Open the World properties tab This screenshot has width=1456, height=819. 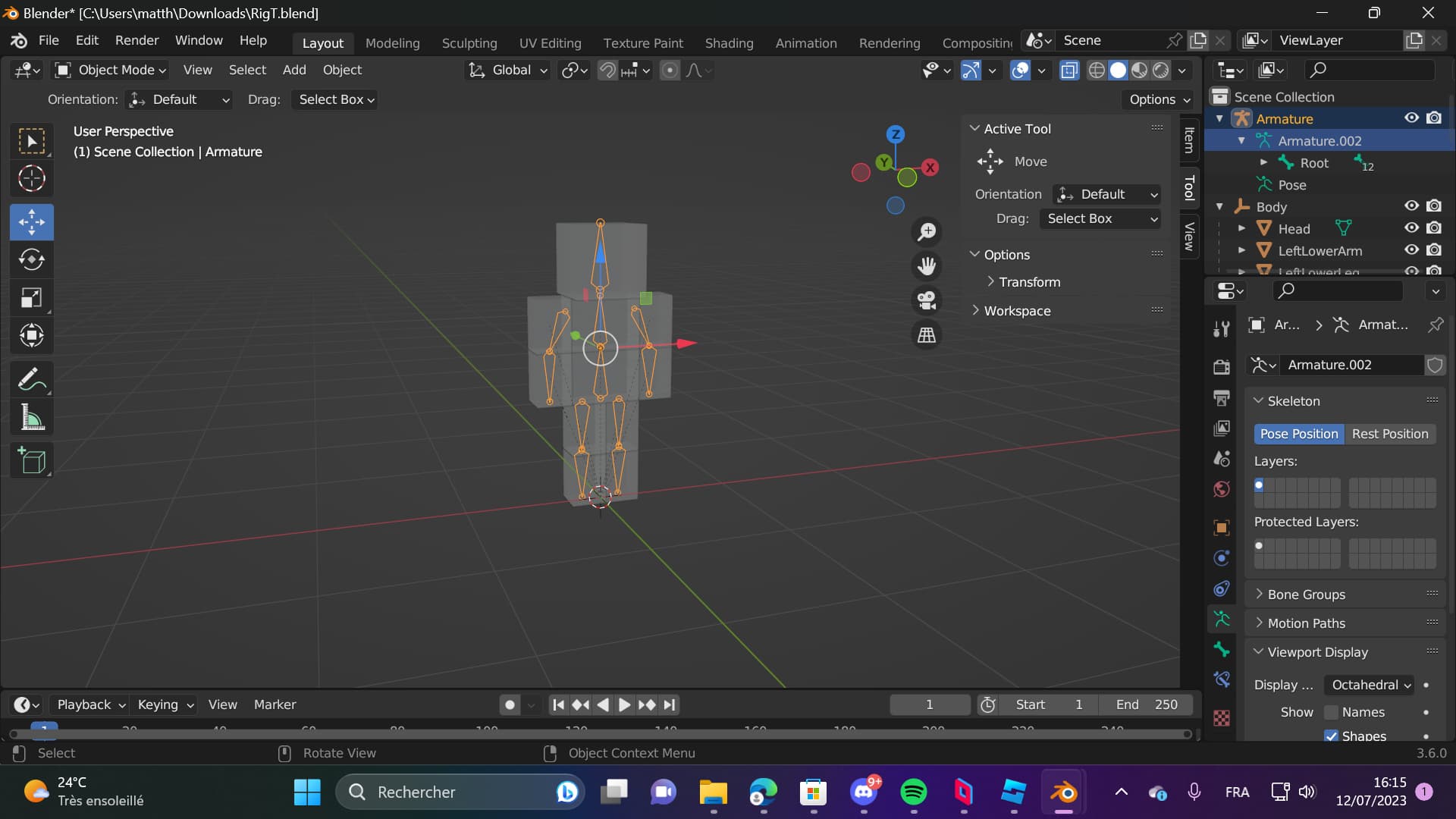coord(1221,489)
